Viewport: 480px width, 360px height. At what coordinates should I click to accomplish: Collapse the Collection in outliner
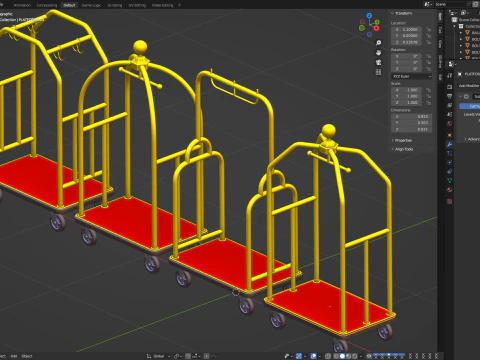pyautogui.click(x=455, y=26)
